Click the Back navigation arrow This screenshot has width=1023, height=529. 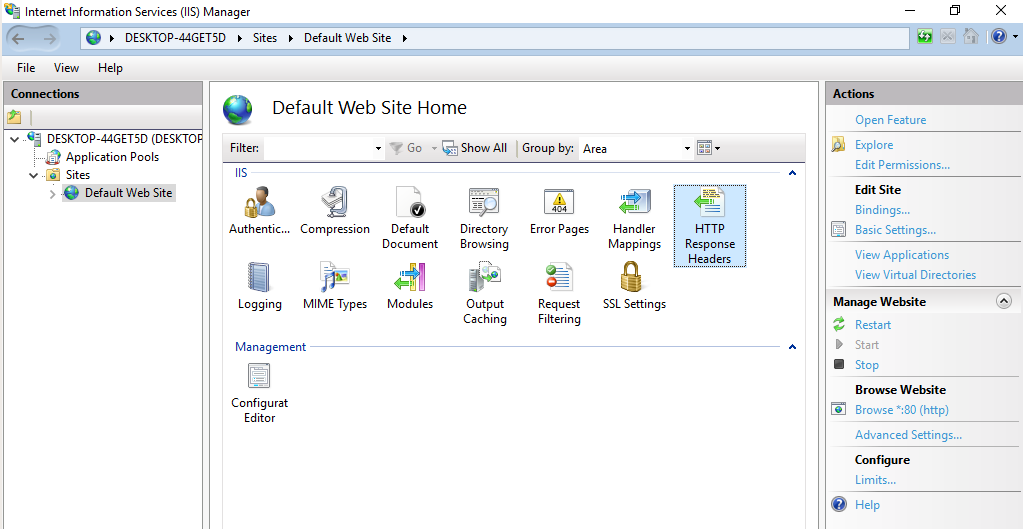tap(18, 38)
